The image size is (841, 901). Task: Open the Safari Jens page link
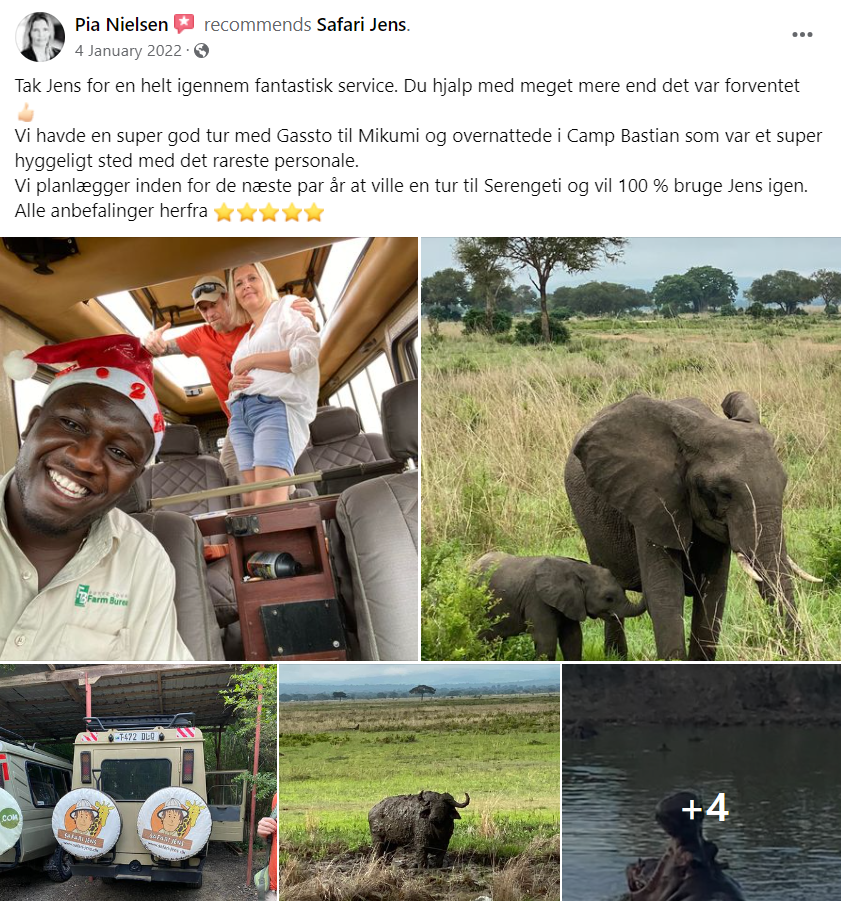(x=361, y=25)
